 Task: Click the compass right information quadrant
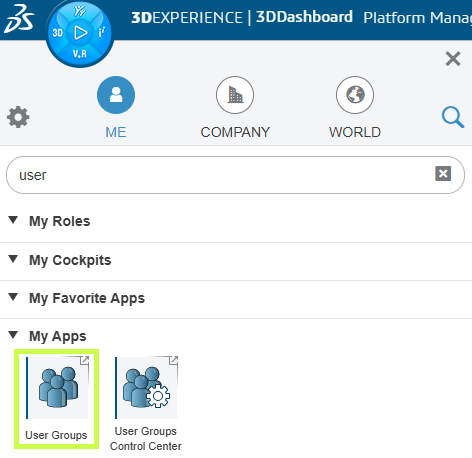tap(101, 33)
